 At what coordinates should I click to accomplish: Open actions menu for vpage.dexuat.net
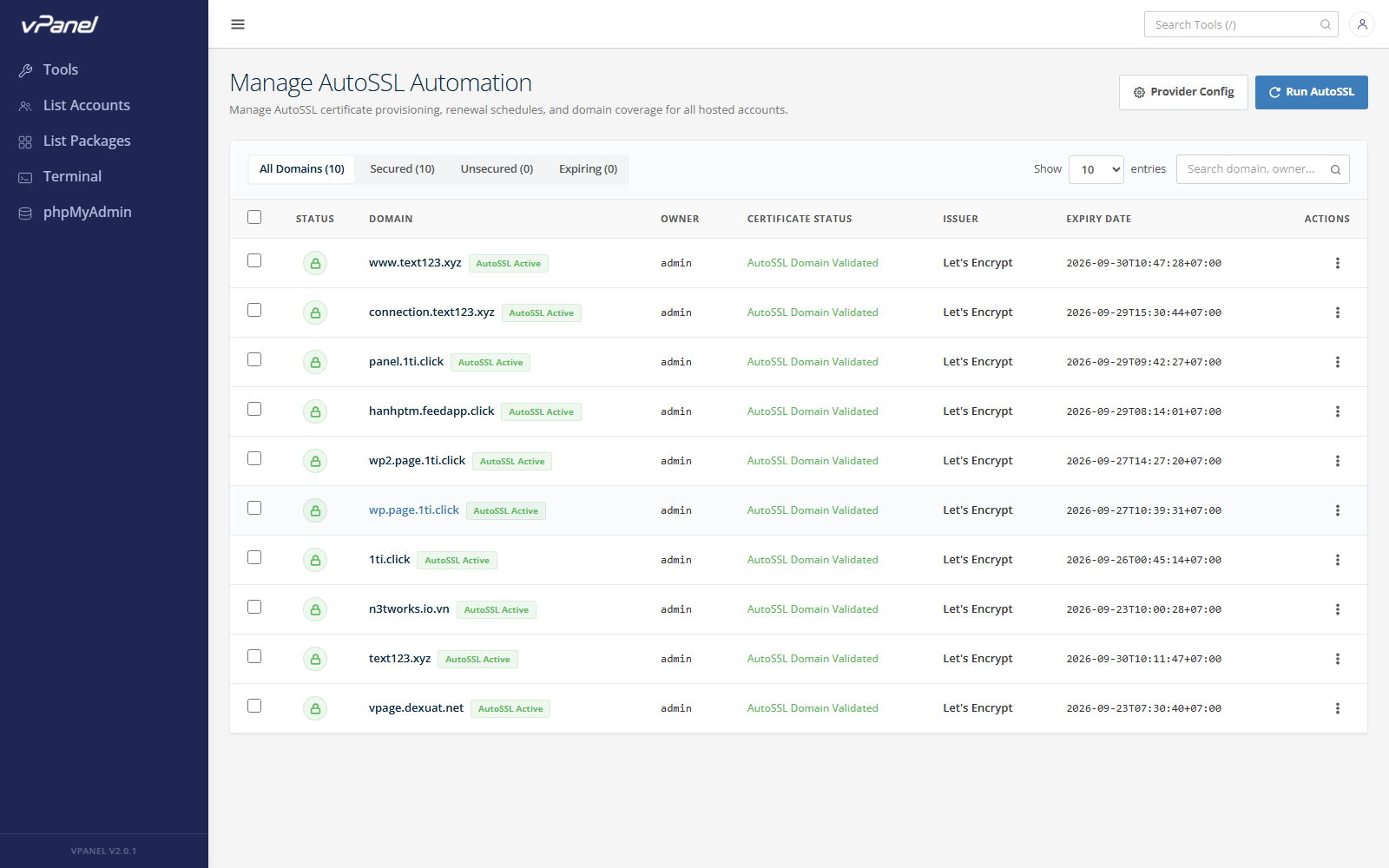[1337, 708]
